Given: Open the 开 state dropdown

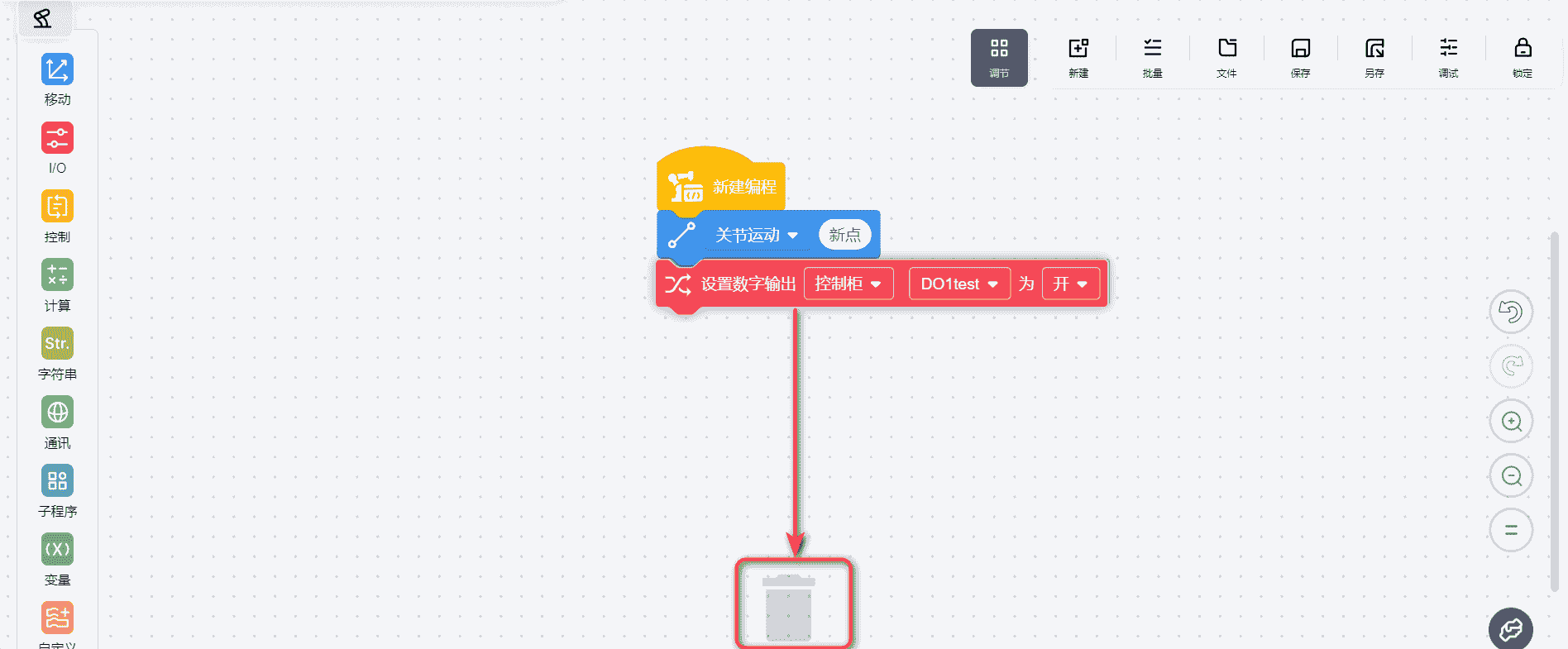Looking at the screenshot, I should coord(1070,284).
